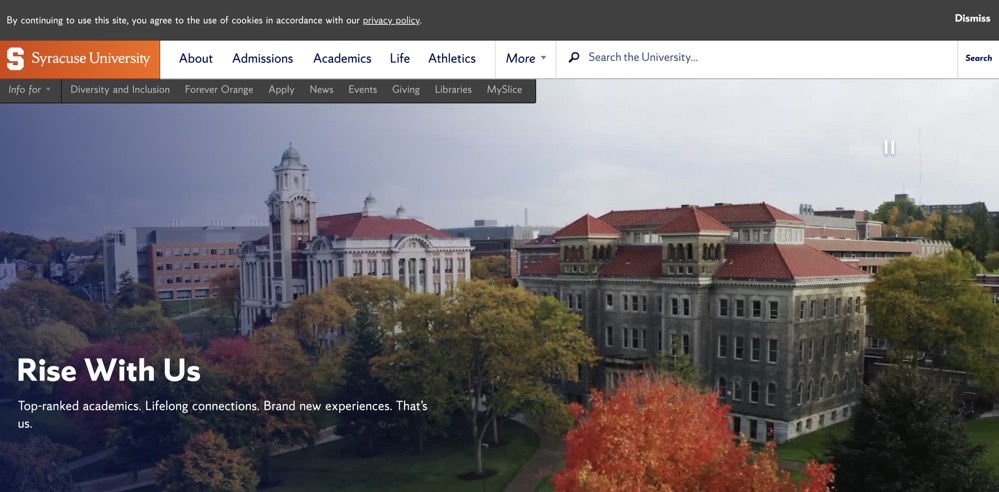Click the Search button

(x=978, y=58)
